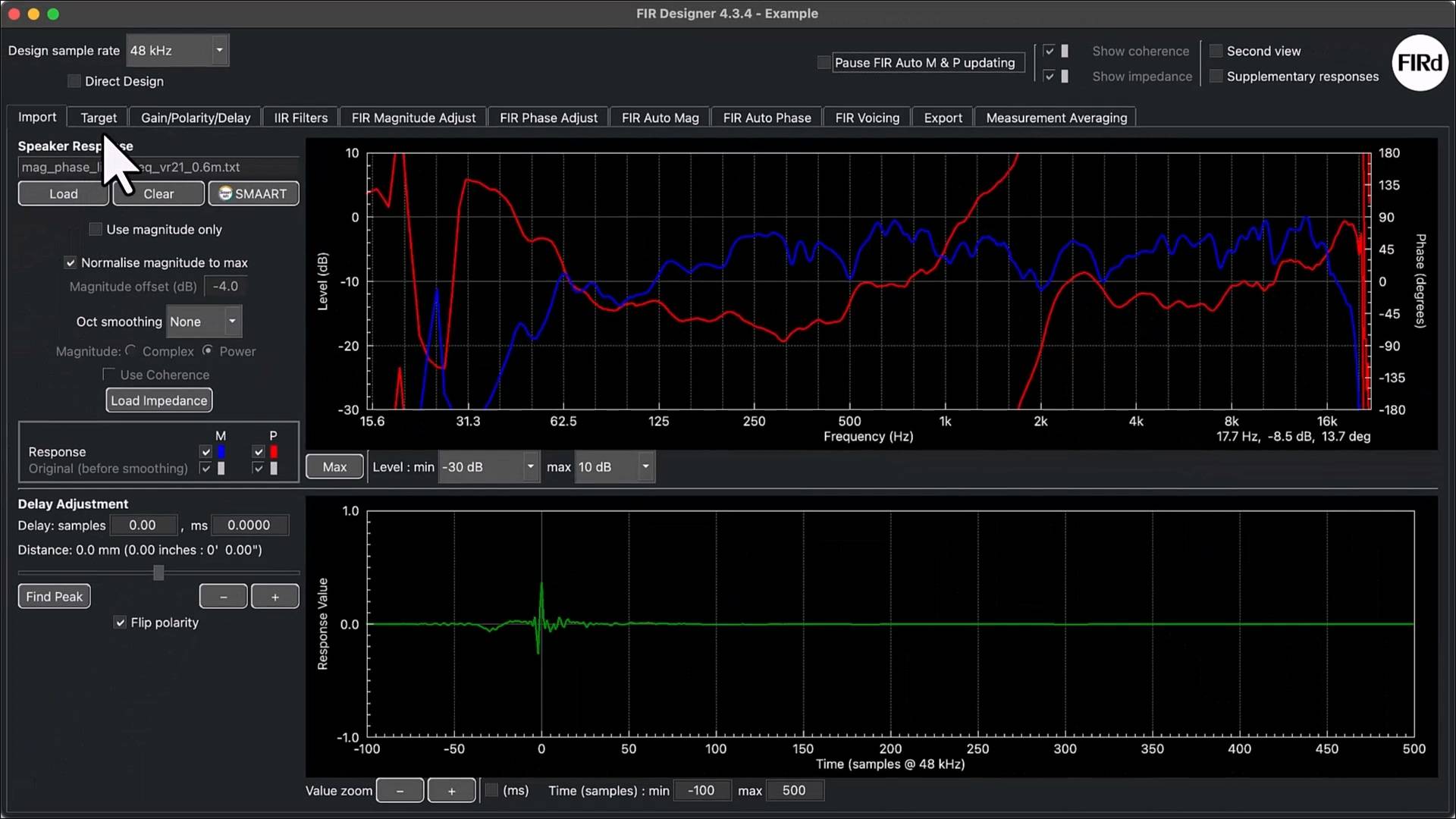
Task: Disable Flip polarity checkbox
Action: pyautogui.click(x=120, y=623)
